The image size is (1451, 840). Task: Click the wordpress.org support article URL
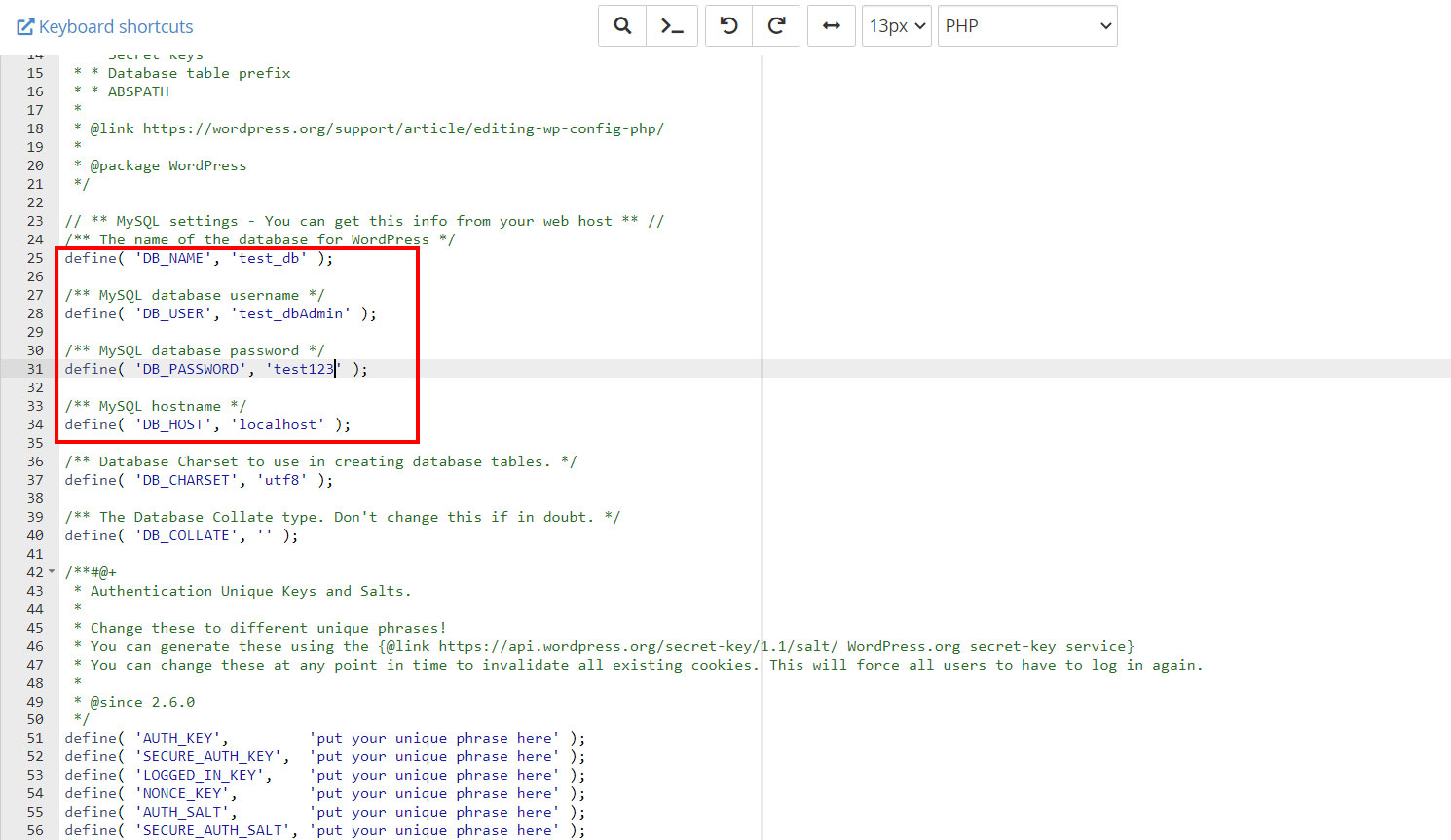(403, 128)
